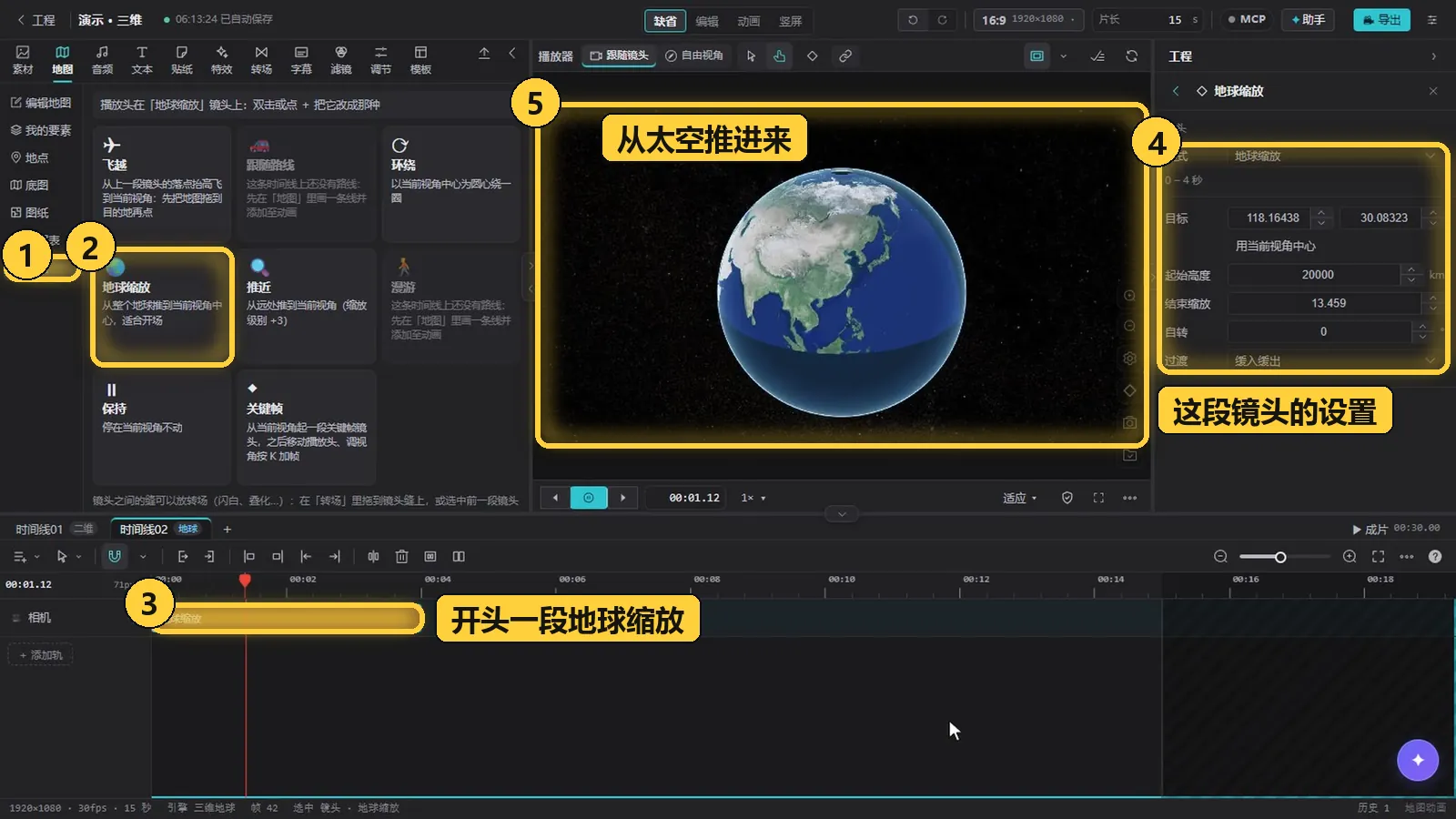Screen dimensions: 1456x819
Task: Open the 1× playback speed dropdown
Action: (x=753, y=498)
